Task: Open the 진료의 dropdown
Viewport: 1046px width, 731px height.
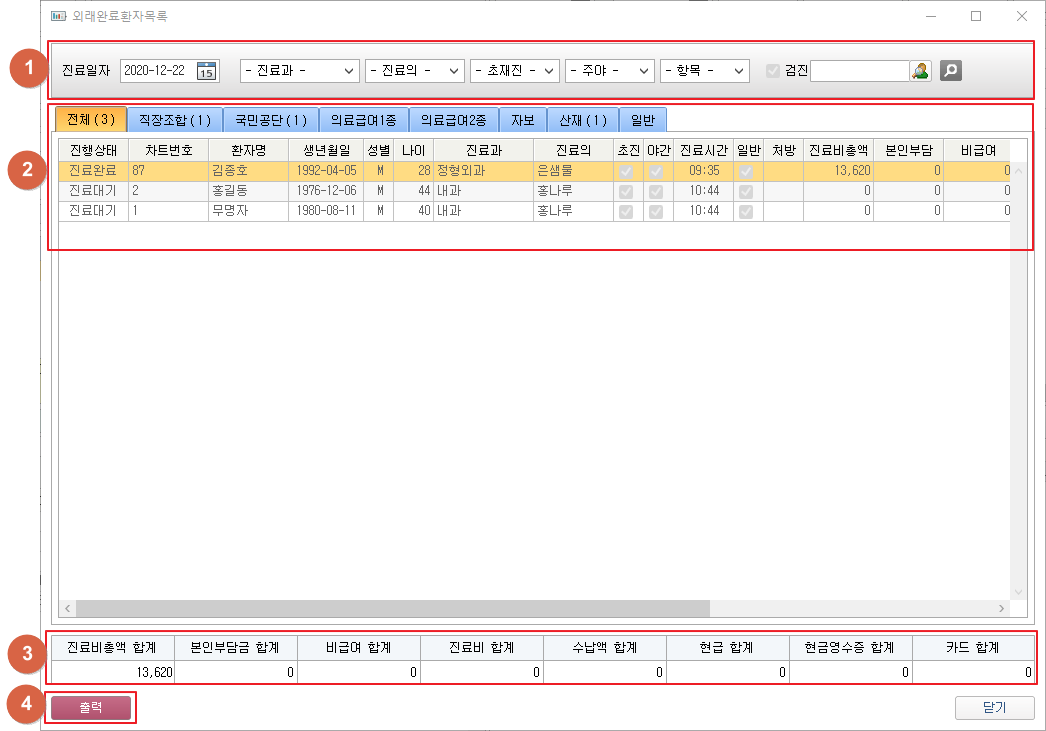Action: 415,71
